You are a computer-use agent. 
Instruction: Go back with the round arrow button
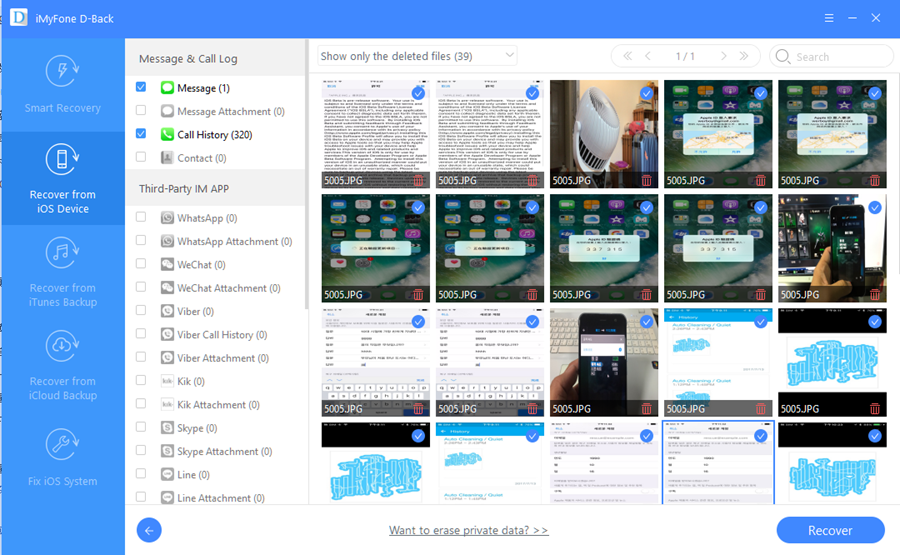point(149,530)
